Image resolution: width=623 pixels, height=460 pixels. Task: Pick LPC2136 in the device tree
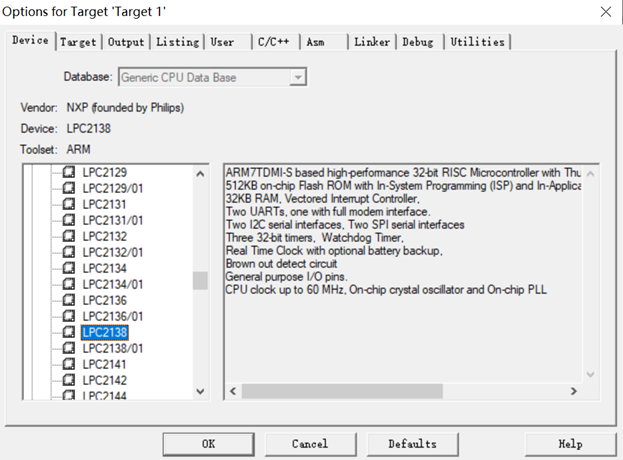coord(104,300)
